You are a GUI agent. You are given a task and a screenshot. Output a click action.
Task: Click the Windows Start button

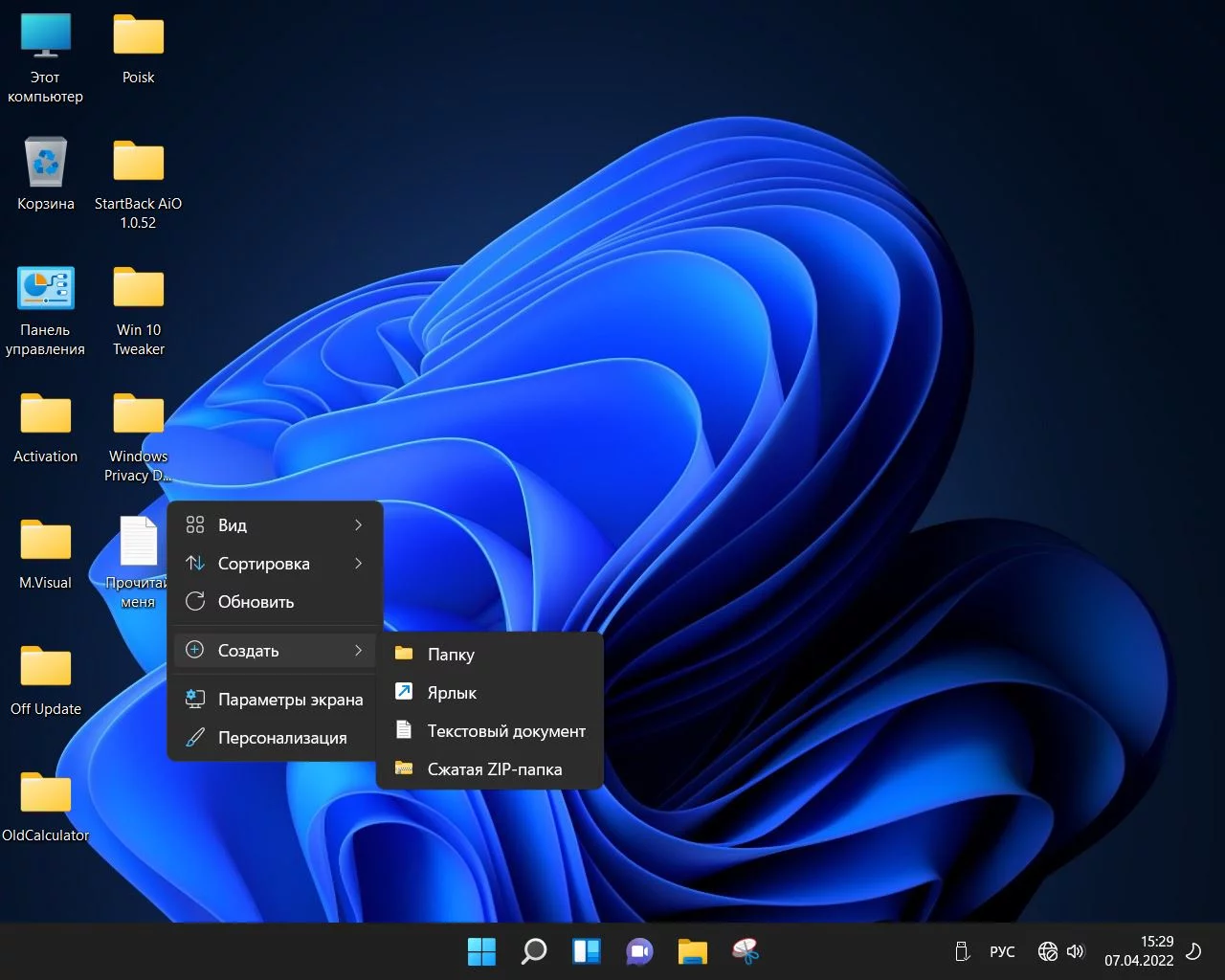[481, 951]
